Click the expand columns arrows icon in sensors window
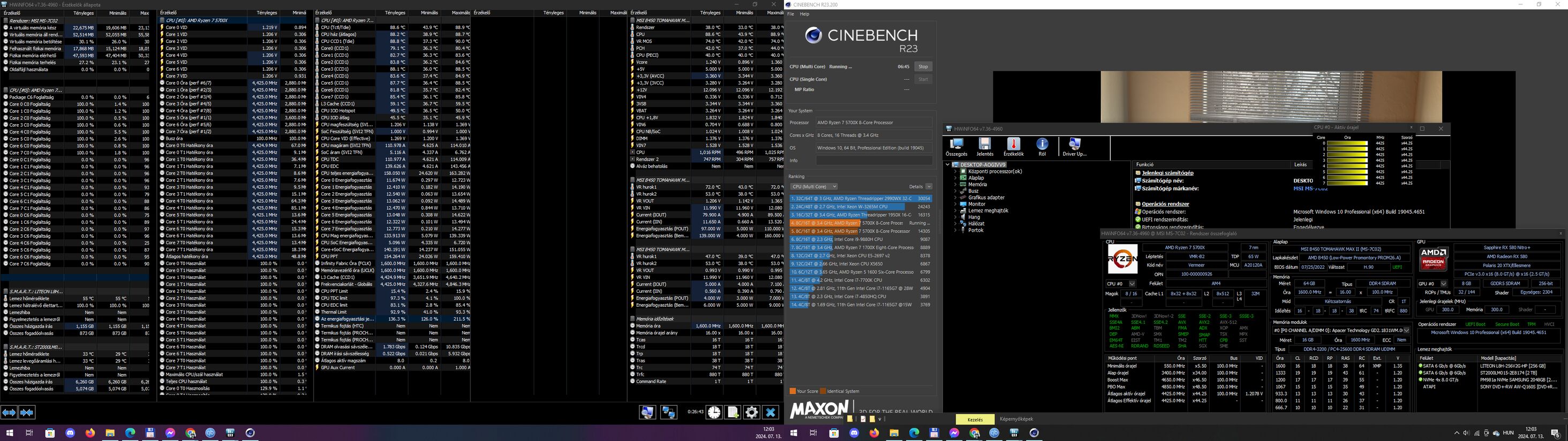The image size is (1568, 441). point(9,413)
